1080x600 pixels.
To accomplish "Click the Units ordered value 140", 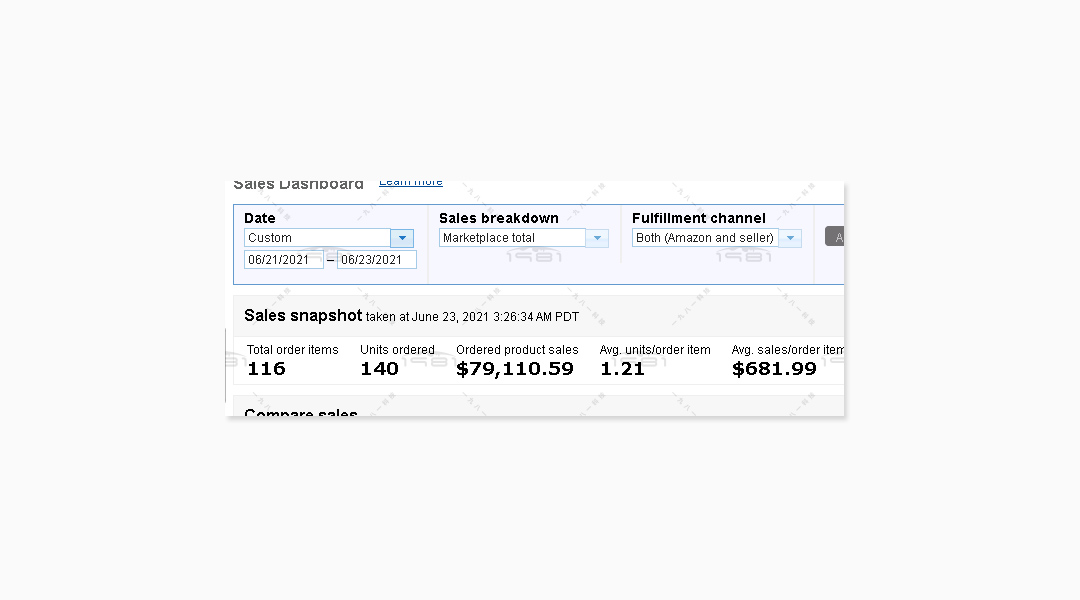I will (x=380, y=369).
